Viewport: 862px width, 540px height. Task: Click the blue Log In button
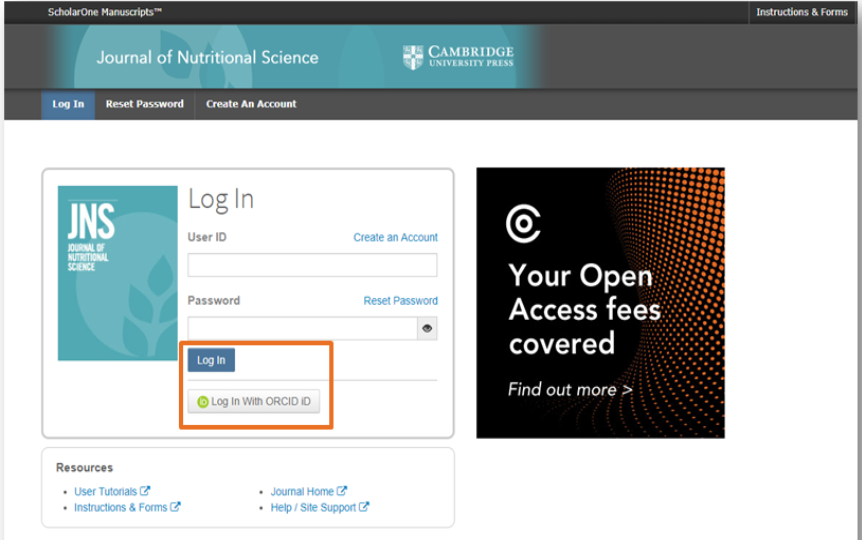click(211, 360)
